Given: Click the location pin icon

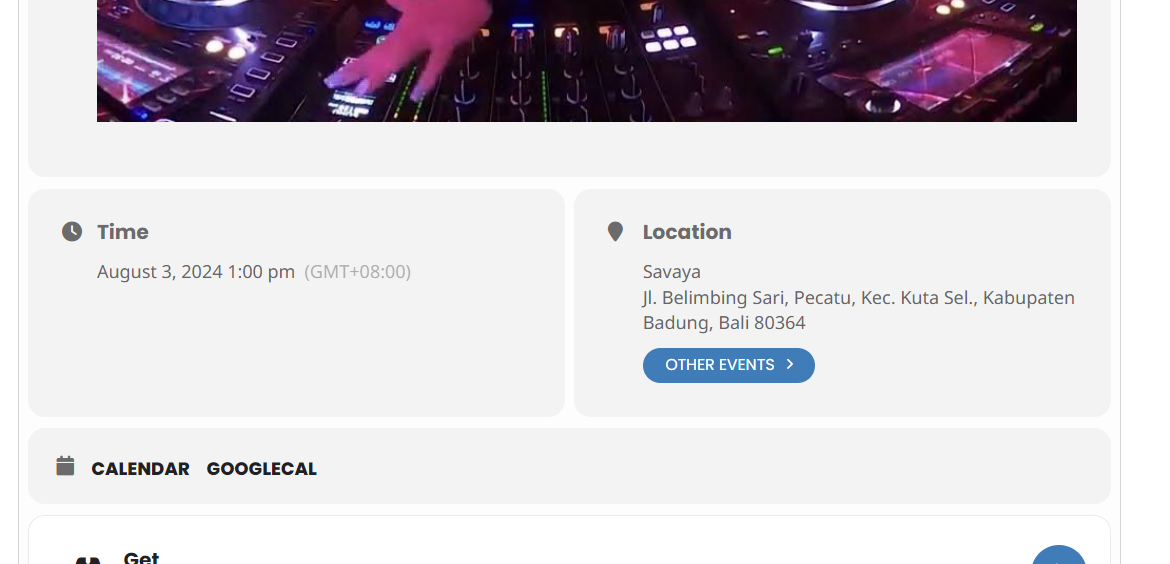Looking at the screenshot, I should point(615,232).
